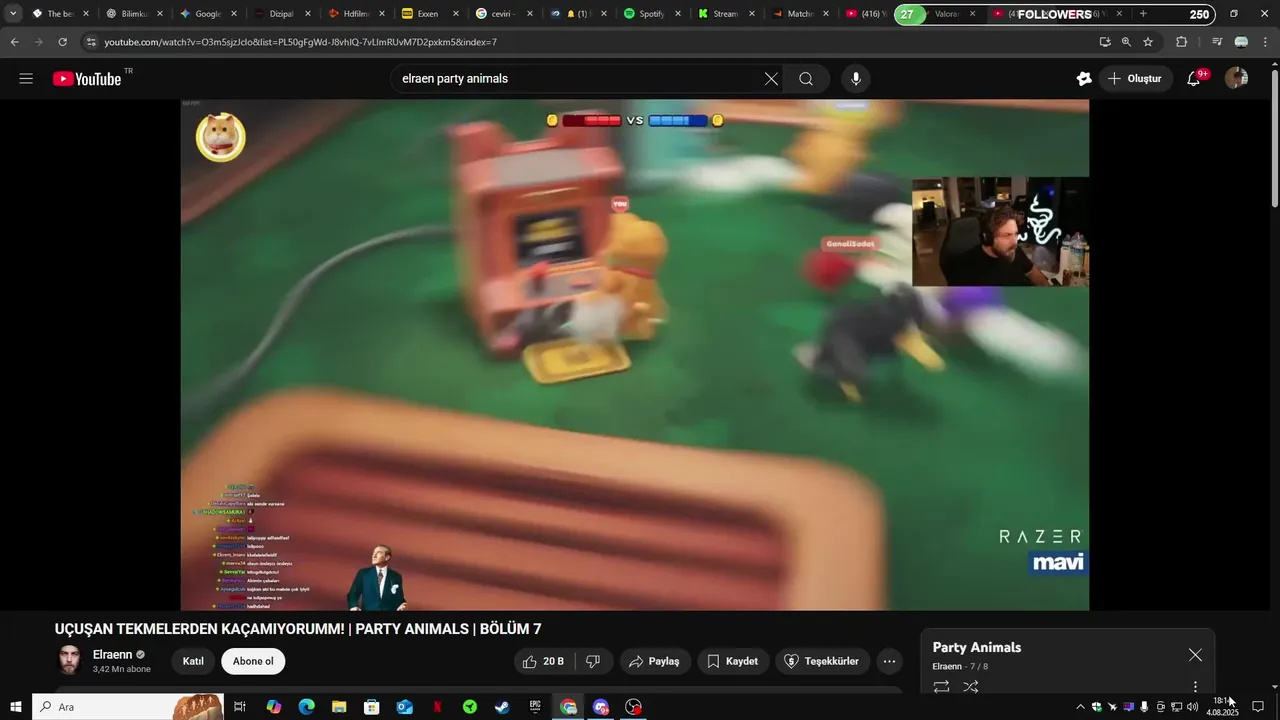Join channel with Katıl button
Screen dimensions: 1280x720
click(193, 661)
